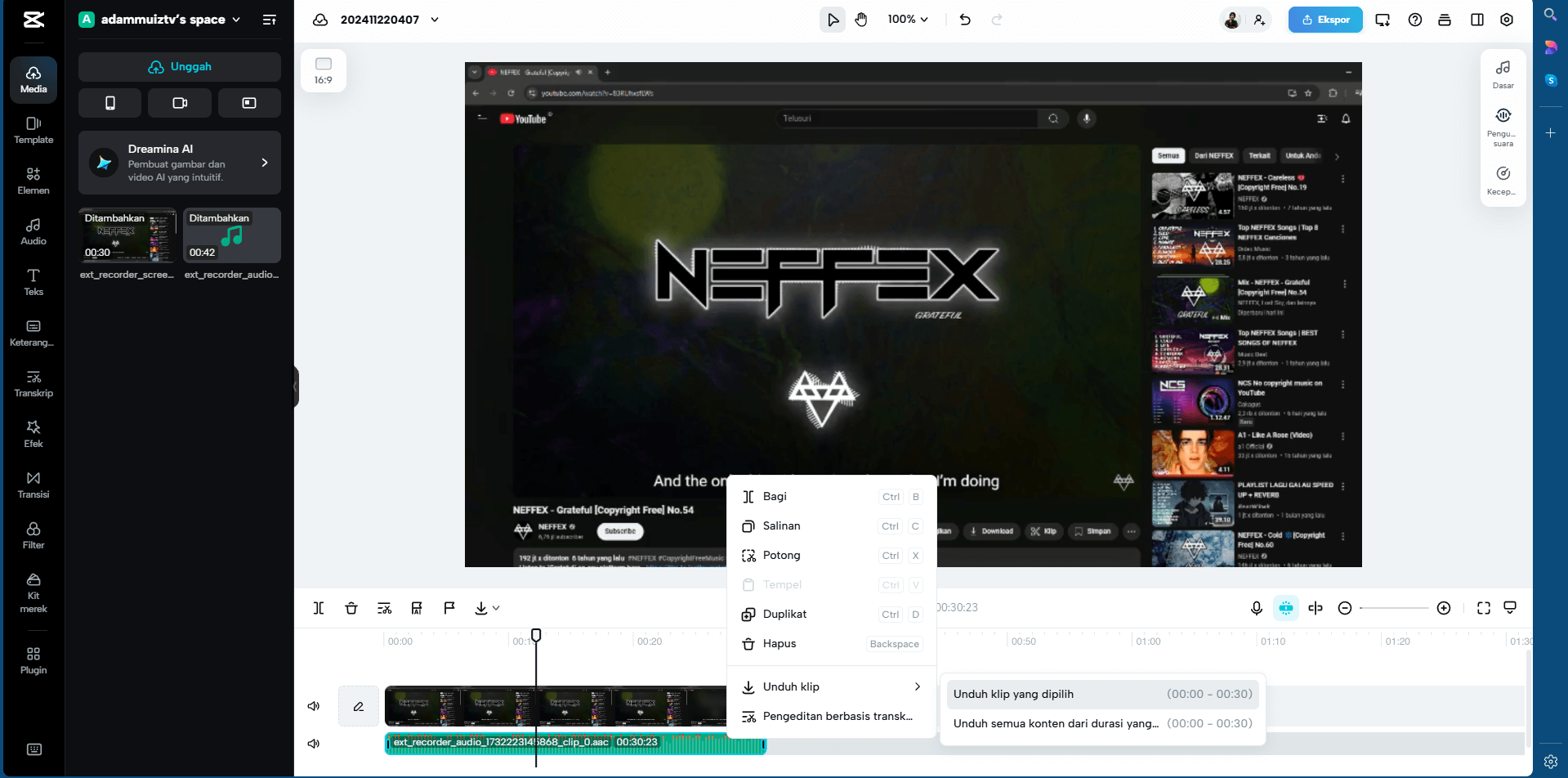Screen dimensions: 1568x778
Task: Select the pointer tool in top toolbar
Action: pos(833,20)
